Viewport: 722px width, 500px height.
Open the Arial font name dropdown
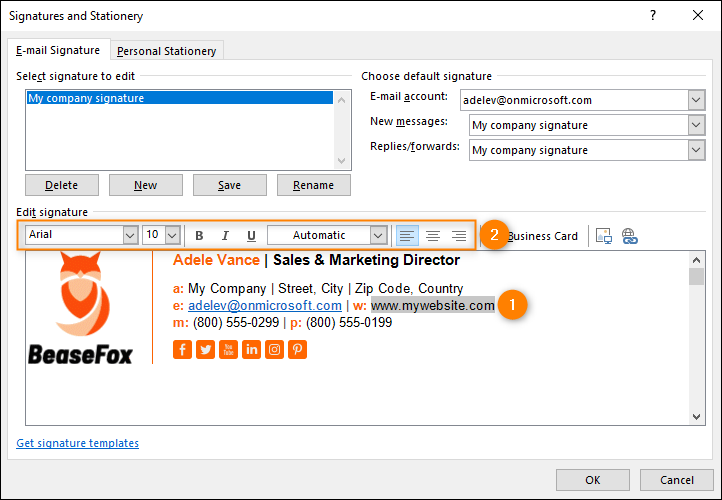click(x=129, y=236)
